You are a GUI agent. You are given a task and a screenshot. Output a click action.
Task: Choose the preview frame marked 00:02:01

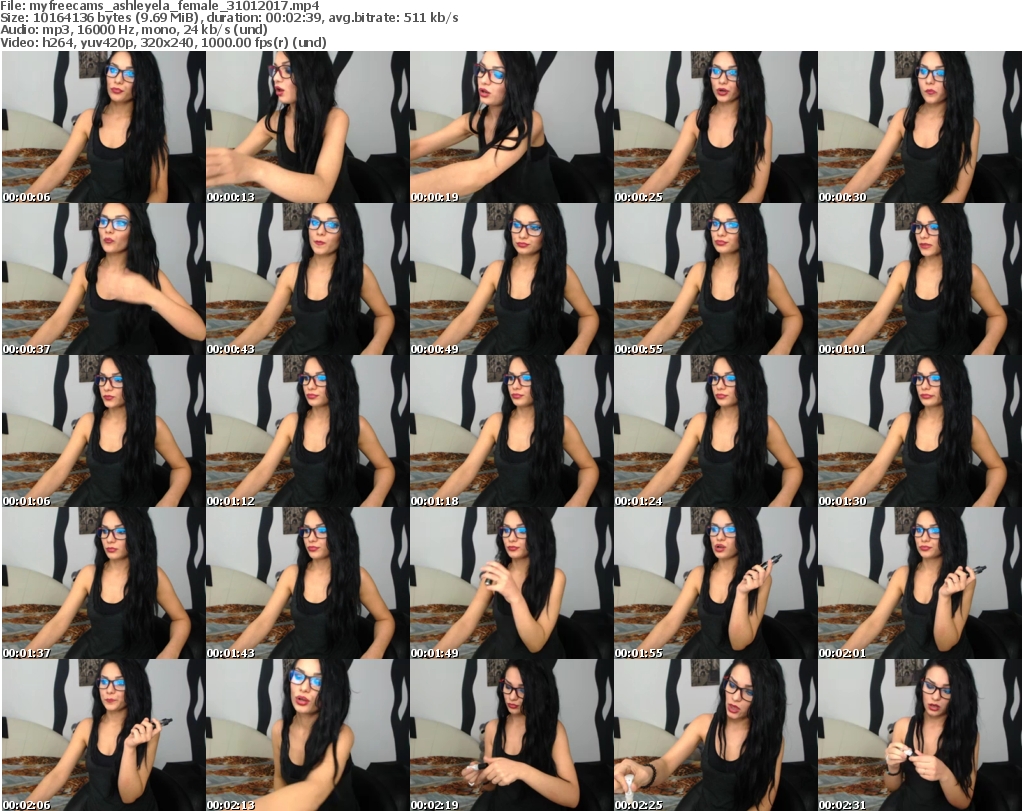920,583
